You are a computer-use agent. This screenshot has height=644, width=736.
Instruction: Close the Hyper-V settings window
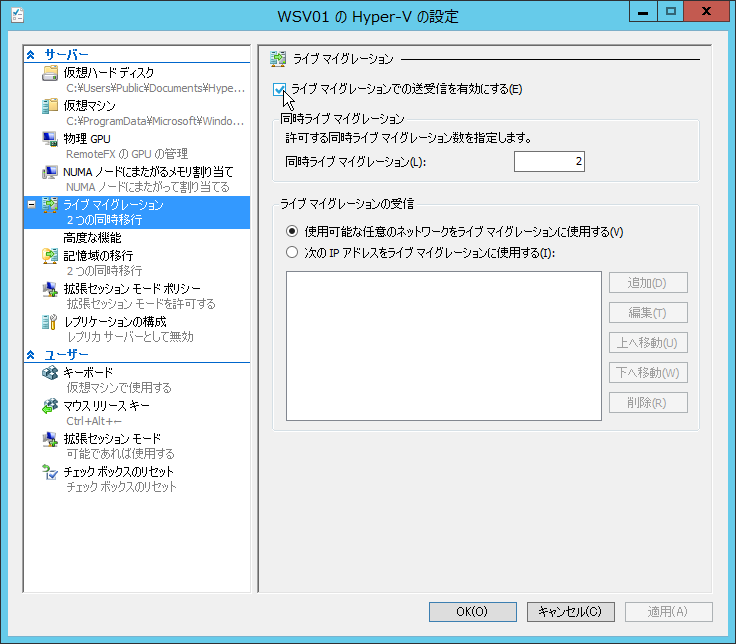click(706, 11)
